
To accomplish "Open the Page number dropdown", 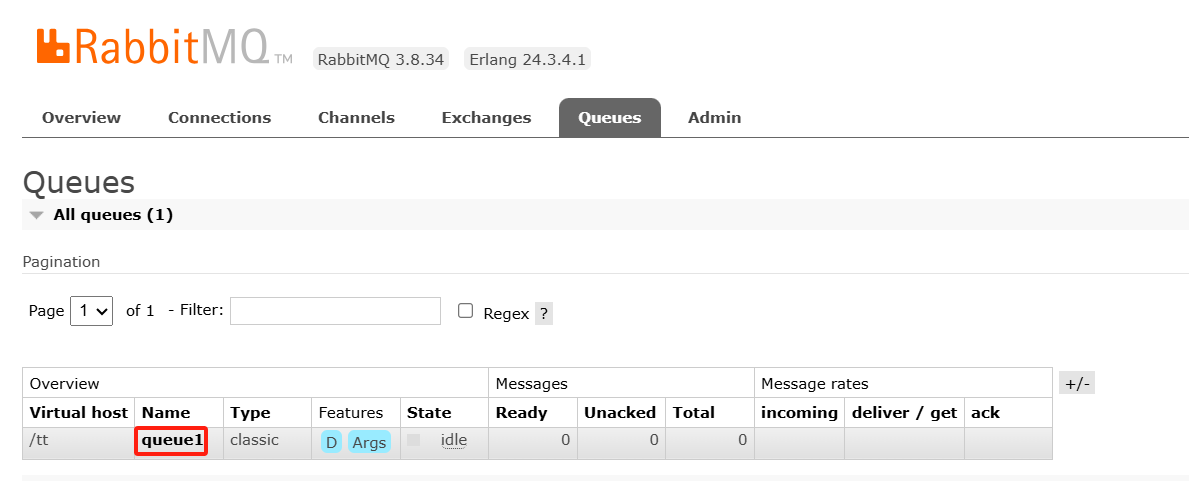I will click(x=91, y=311).
